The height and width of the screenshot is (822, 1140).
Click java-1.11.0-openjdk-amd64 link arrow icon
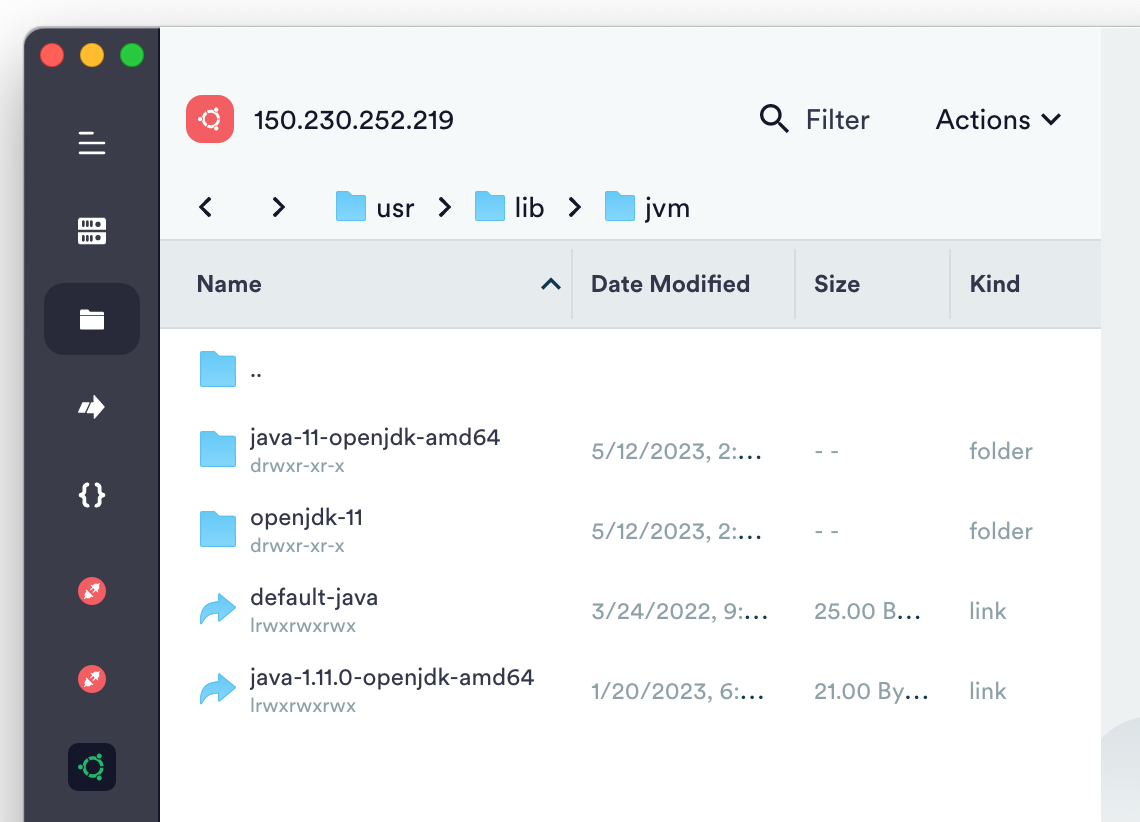(218, 689)
